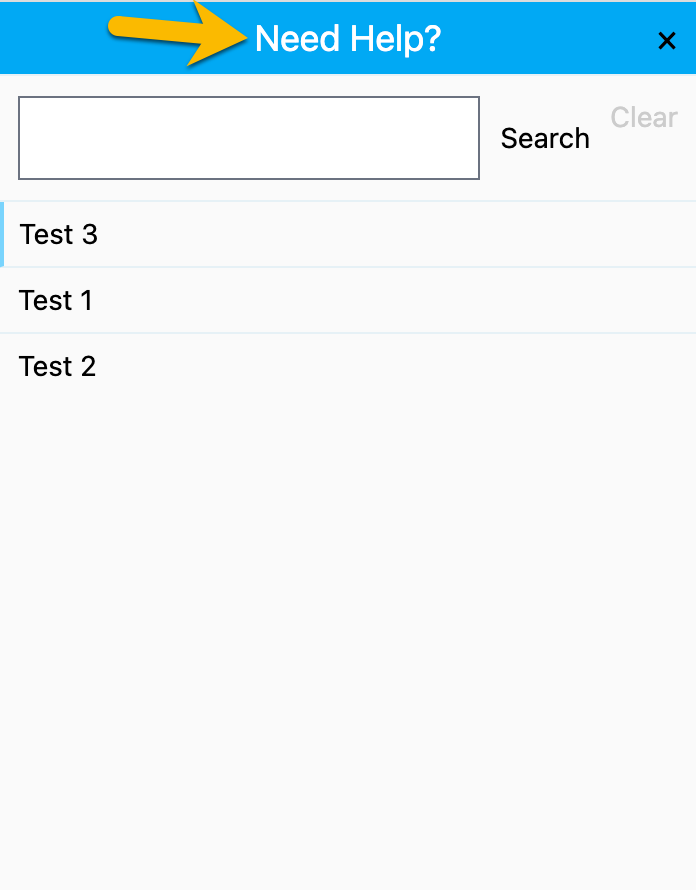Clear the search field with Clear
Image resolution: width=696 pixels, height=890 pixels.
644,118
